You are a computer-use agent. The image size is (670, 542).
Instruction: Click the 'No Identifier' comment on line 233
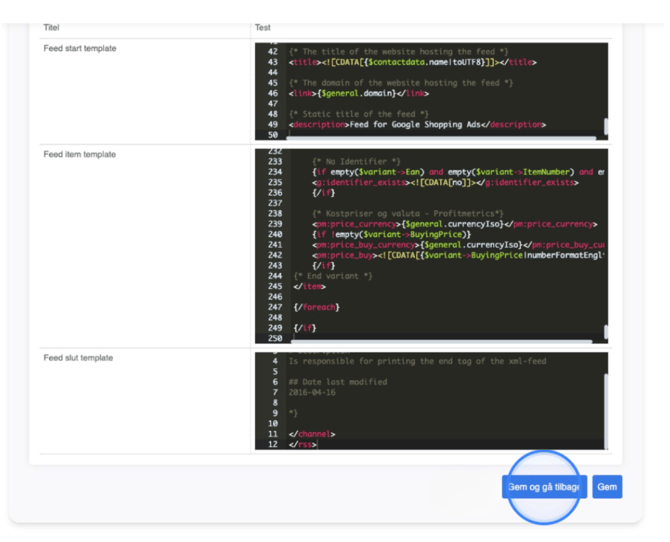(356, 162)
